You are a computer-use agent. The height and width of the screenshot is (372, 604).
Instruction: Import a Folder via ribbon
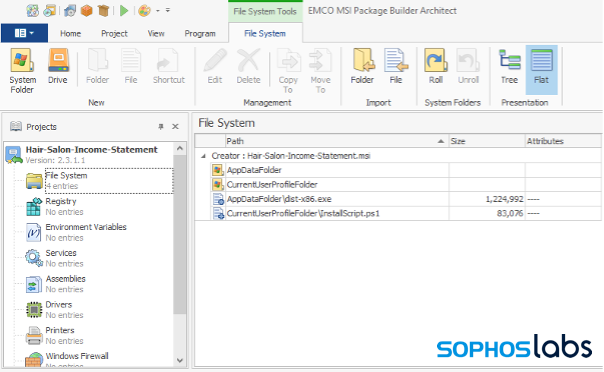click(x=362, y=67)
